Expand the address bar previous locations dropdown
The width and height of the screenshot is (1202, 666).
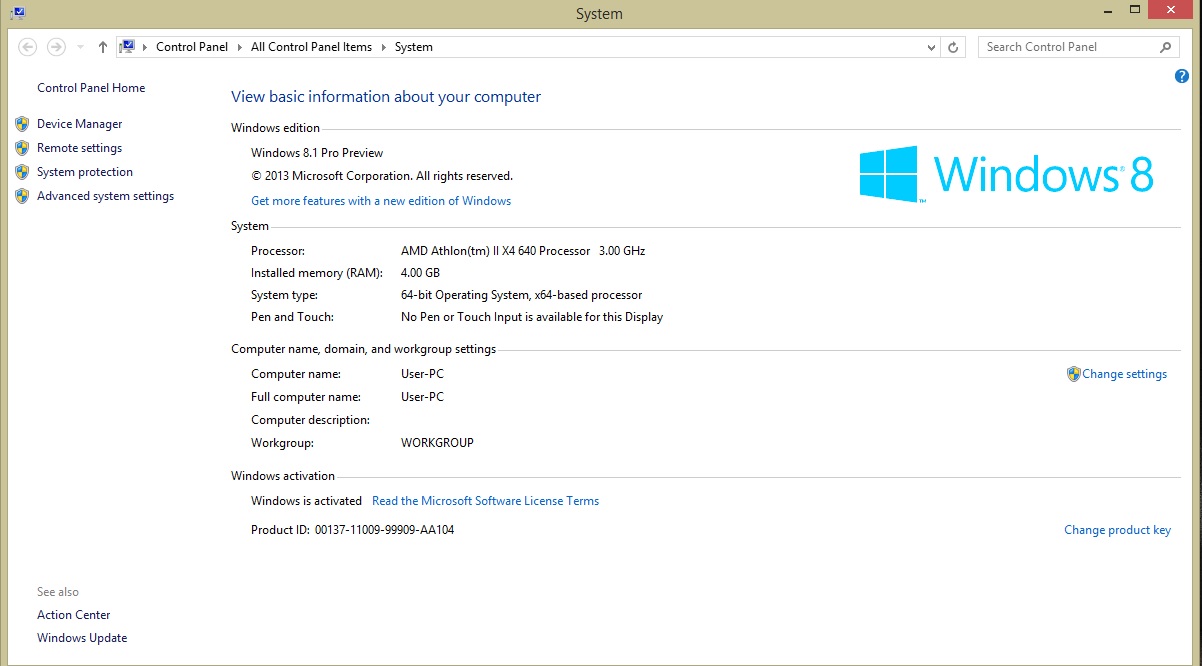(x=931, y=47)
